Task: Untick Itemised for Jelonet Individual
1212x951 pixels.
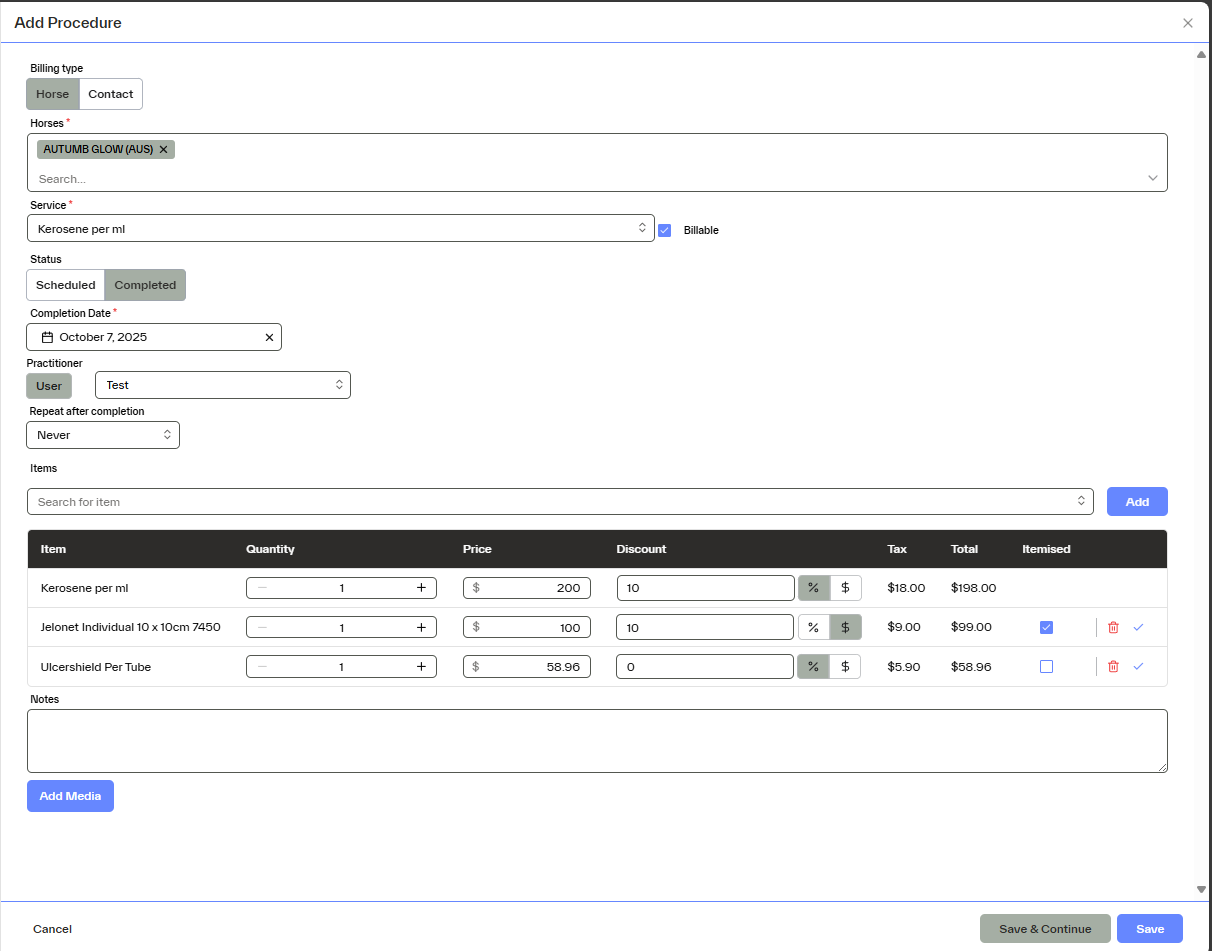Action: (x=1046, y=627)
